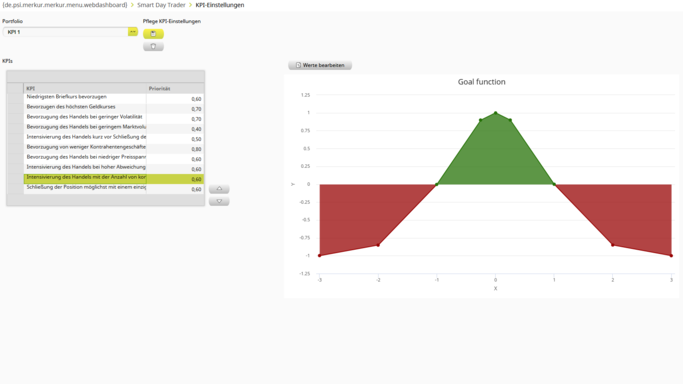Click priority 0,60 of Niedrigsten Briefkurs row

196,99
